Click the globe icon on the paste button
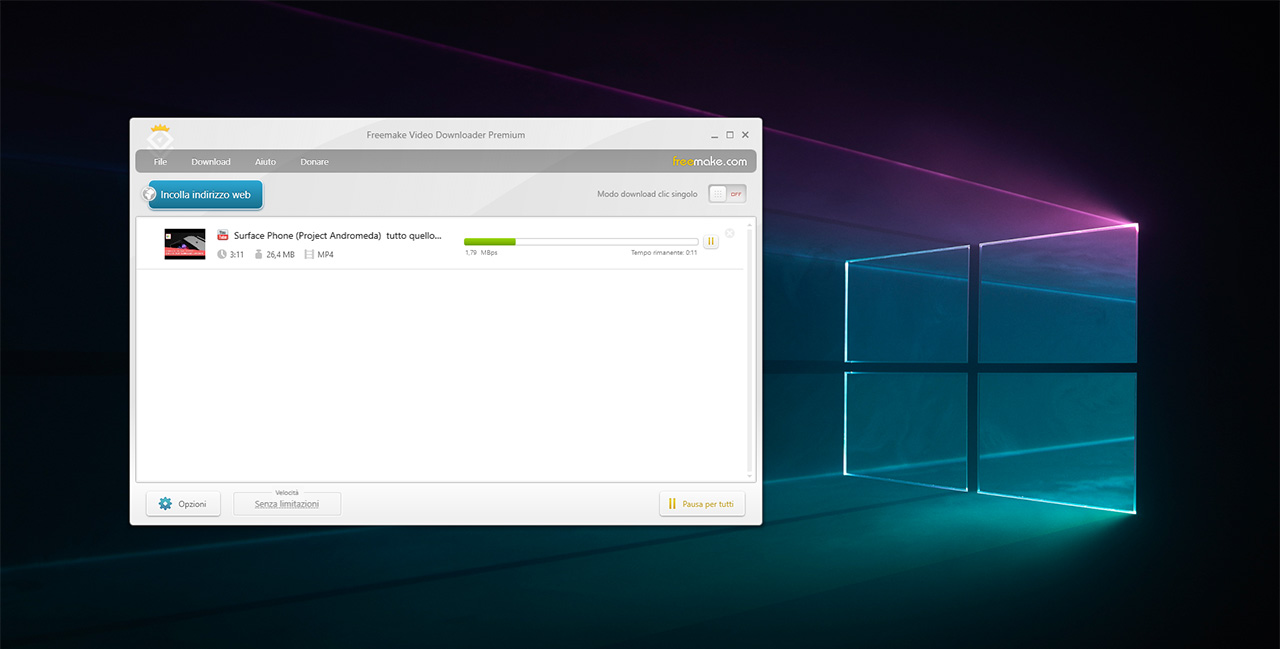This screenshot has width=1280, height=649. pos(151,195)
